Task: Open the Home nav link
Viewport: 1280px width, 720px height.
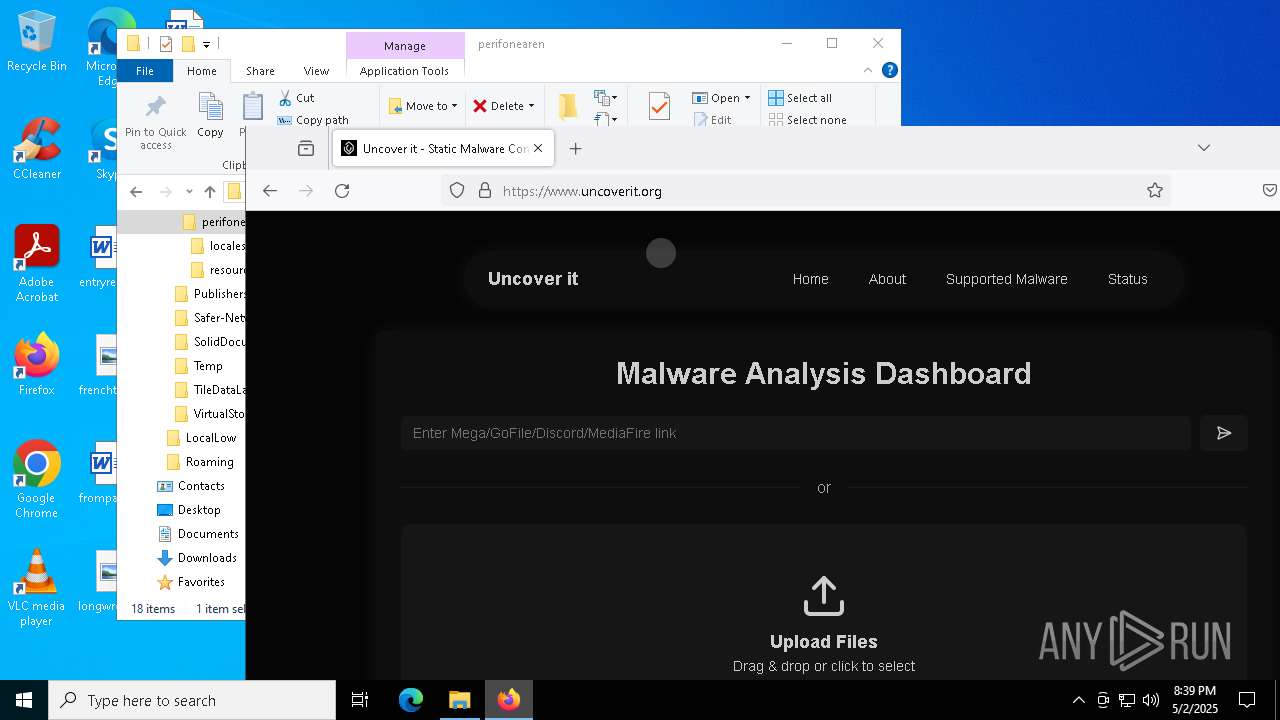Action: click(x=811, y=279)
